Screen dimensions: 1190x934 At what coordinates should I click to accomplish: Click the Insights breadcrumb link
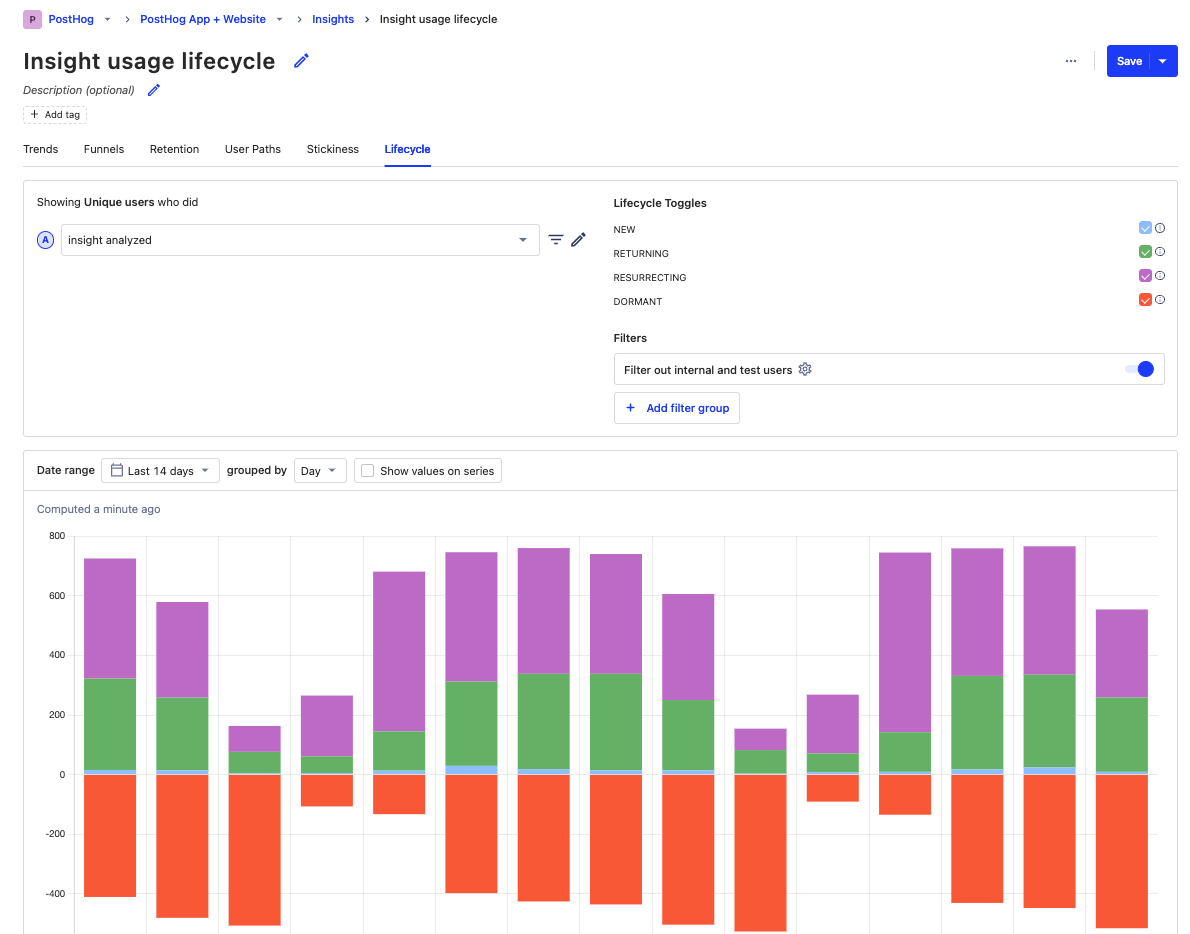(x=333, y=19)
